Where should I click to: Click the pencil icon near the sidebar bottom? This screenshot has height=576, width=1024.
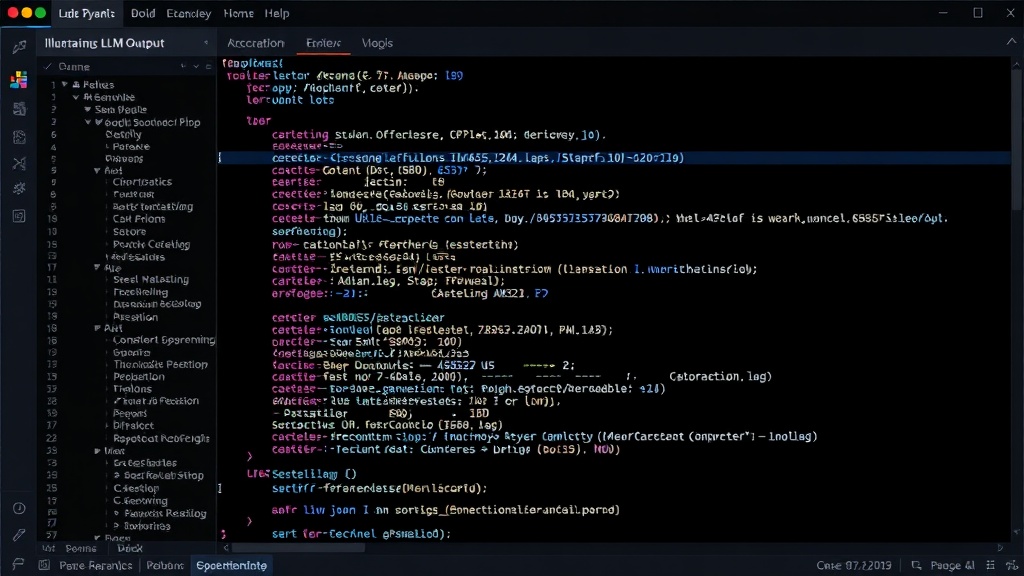click(x=19, y=535)
